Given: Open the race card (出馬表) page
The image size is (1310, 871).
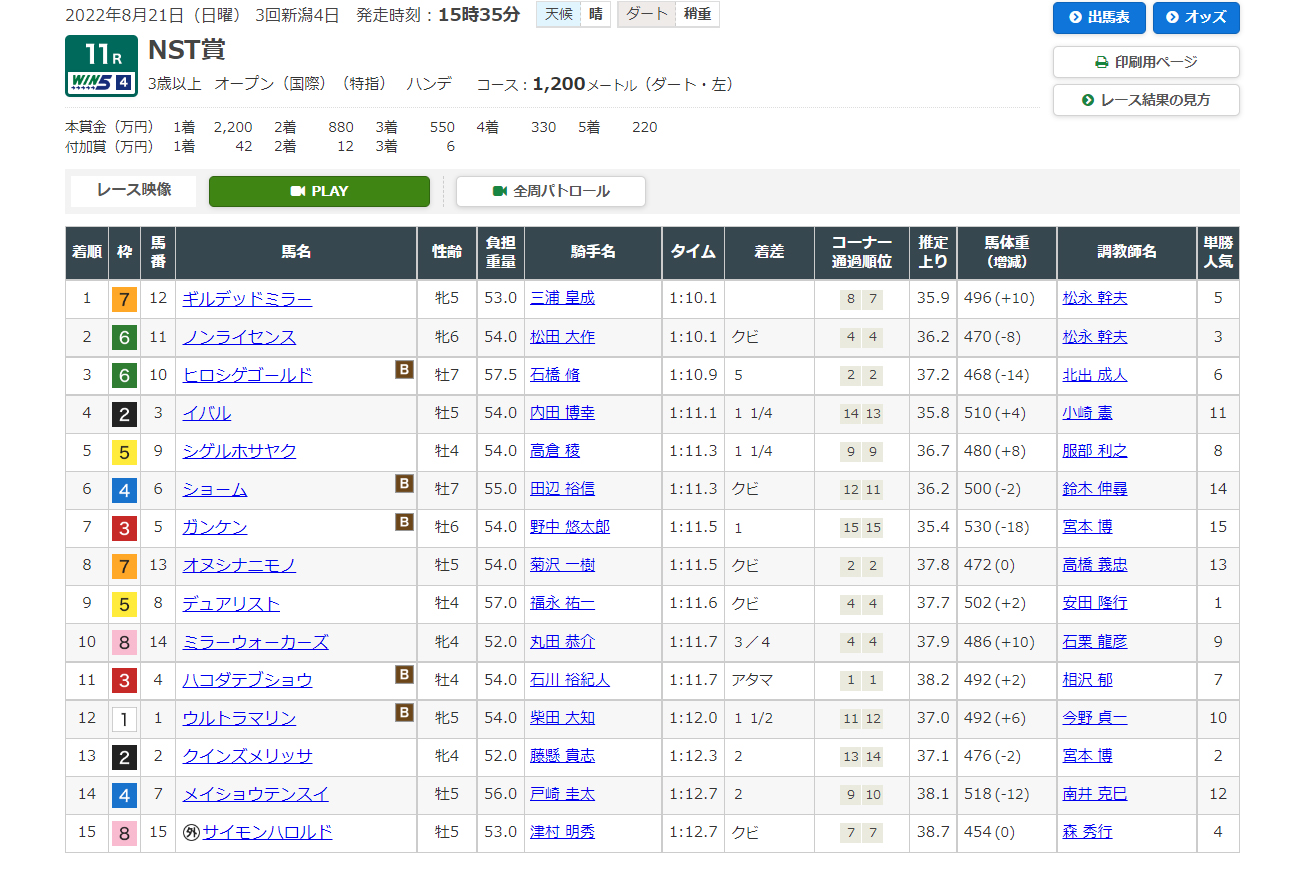Looking at the screenshot, I should [1098, 18].
